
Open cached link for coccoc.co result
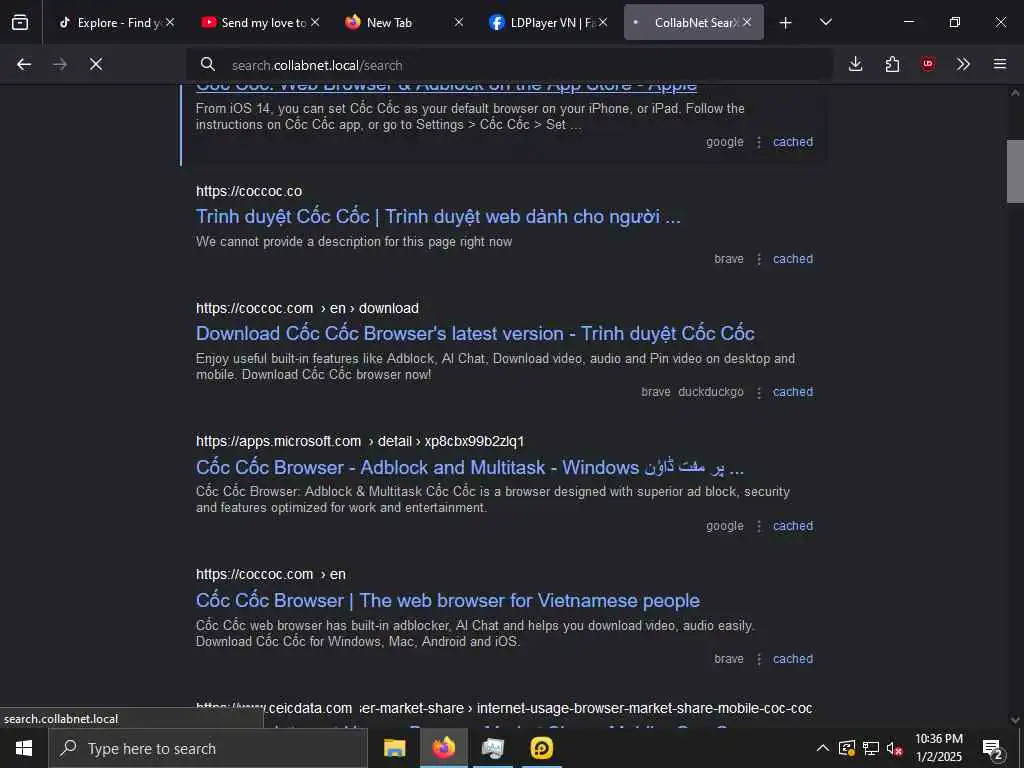pos(793,259)
